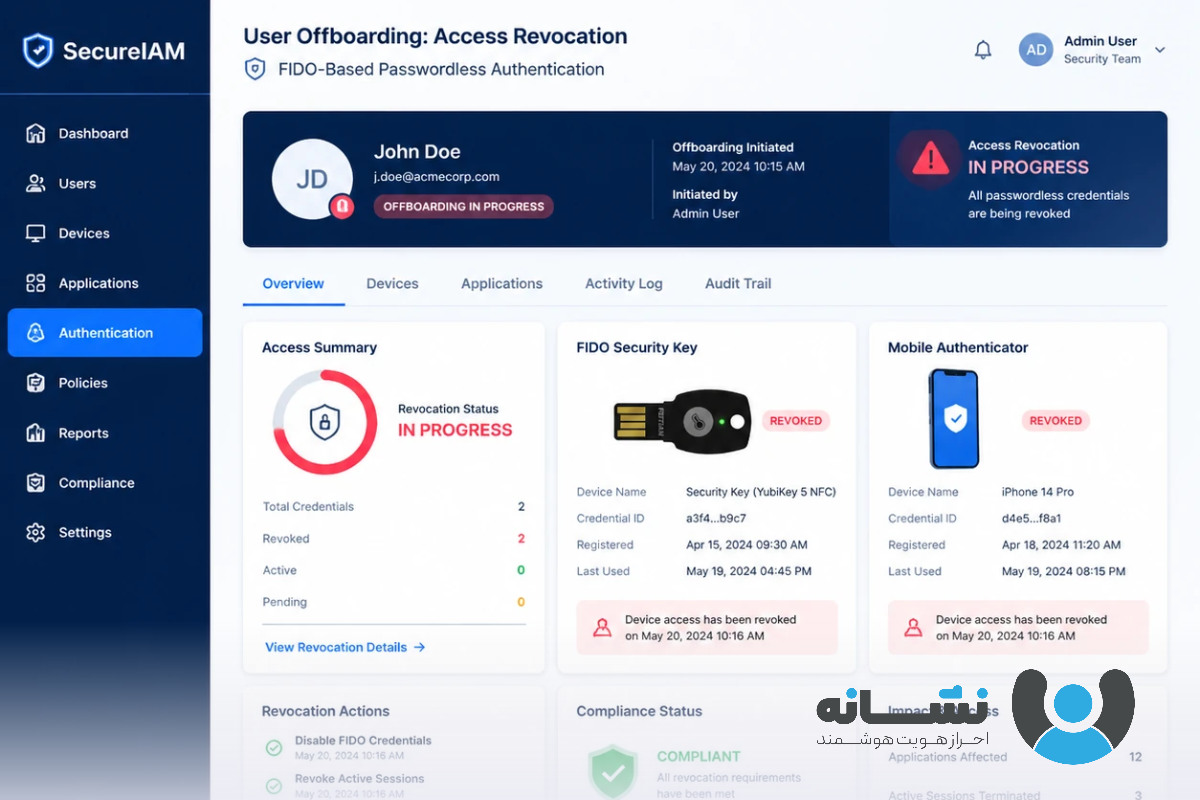Screen dimensions: 1200x800
Task: Click the Revoked count value 2
Action: (521, 538)
